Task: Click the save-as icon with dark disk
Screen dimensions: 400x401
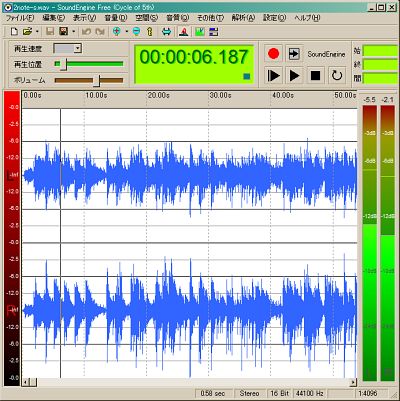Action: [63, 32]
